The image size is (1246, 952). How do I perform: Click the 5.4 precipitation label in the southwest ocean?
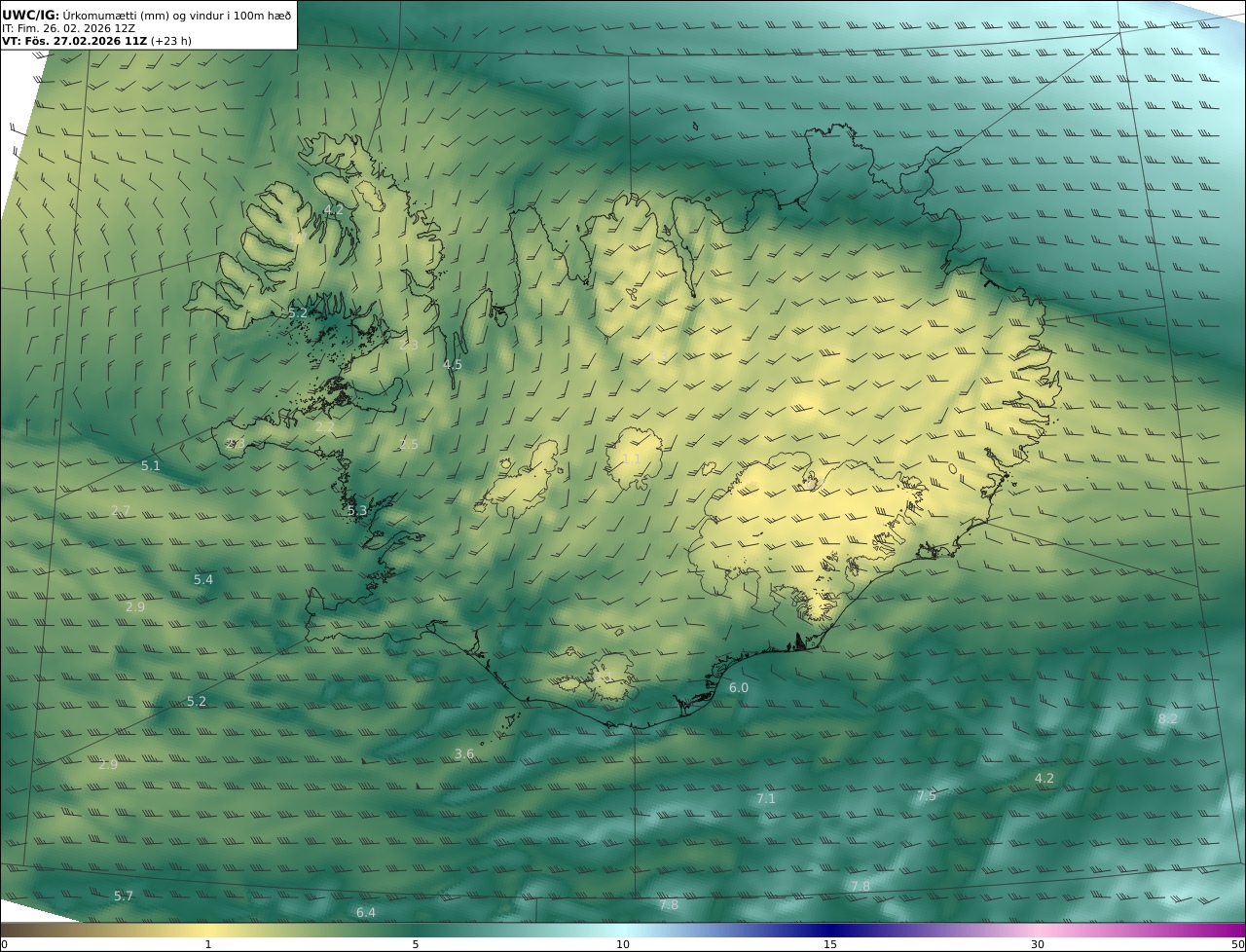pos(202,580)
